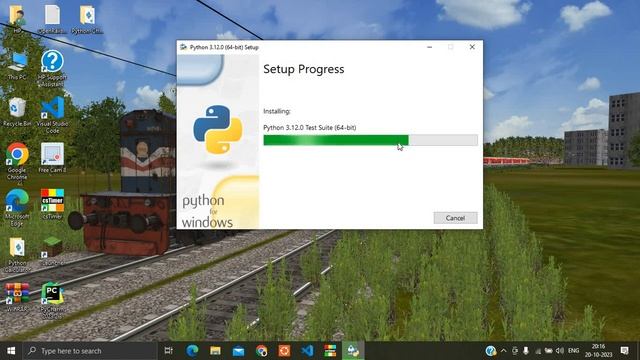
Task: Cancel the Python installation
Action: (455, 218)
